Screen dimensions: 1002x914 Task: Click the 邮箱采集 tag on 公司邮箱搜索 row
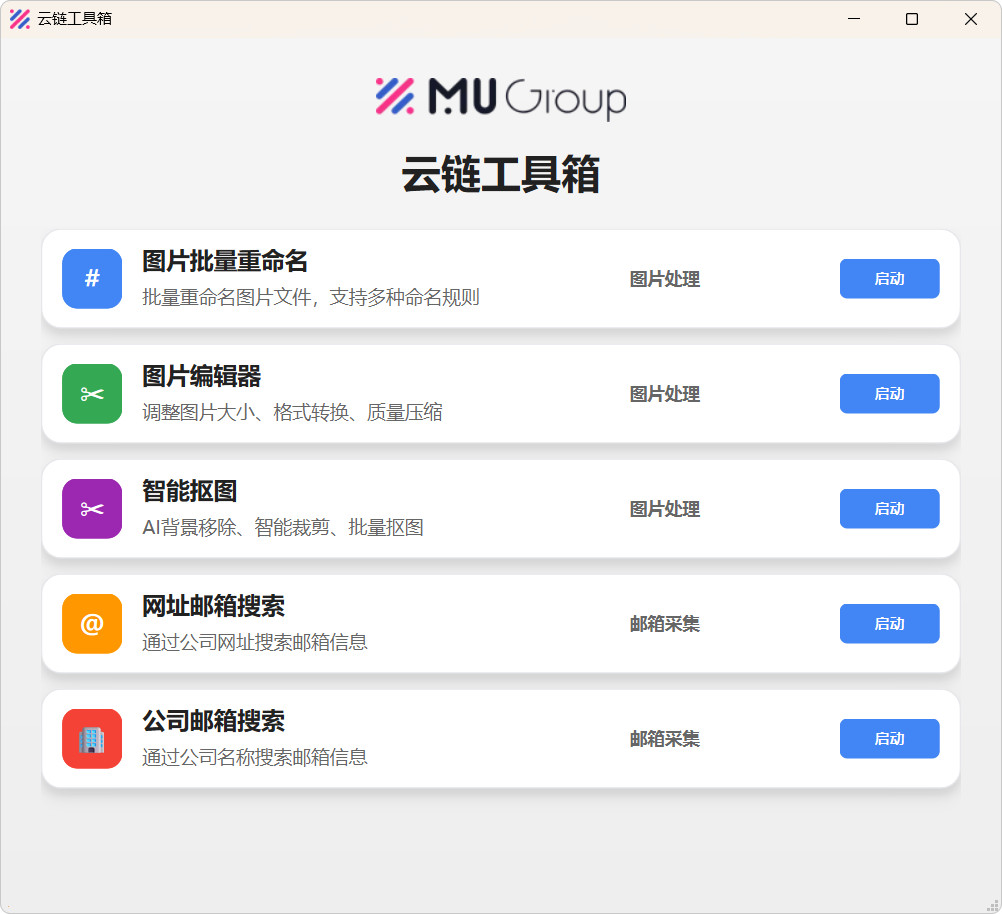[664, 739]
